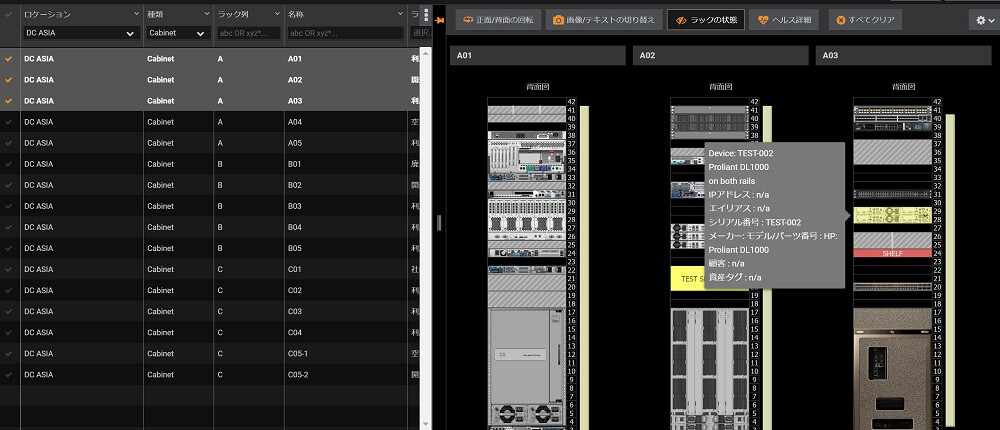Toggle the ラックの状態 eye button

(705, 19)
